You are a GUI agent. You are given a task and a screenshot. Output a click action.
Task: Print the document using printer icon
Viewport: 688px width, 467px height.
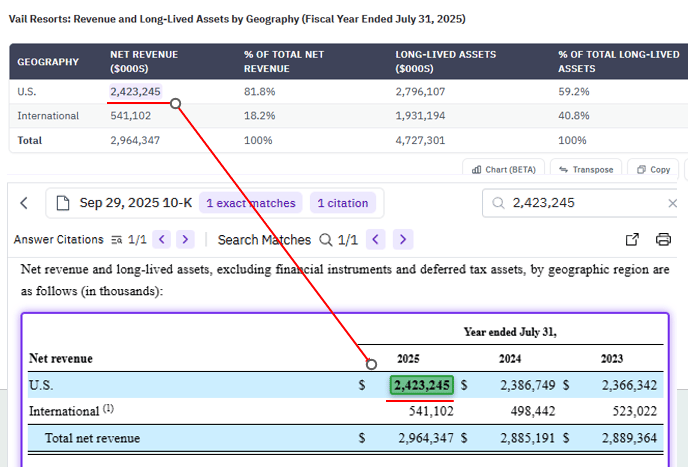tap(663, 239)
